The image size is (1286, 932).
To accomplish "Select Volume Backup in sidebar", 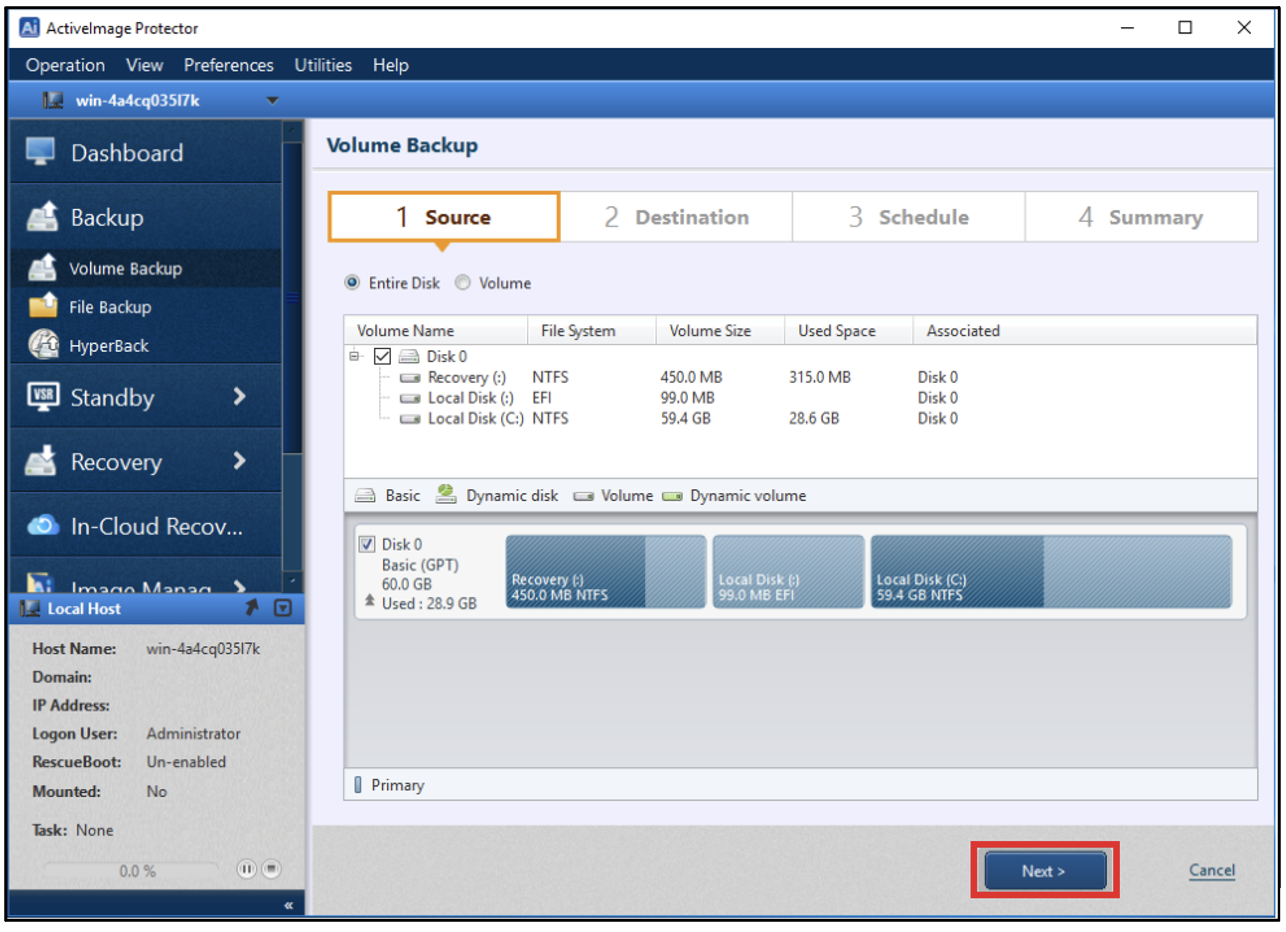I will click(x=146, y=268).
